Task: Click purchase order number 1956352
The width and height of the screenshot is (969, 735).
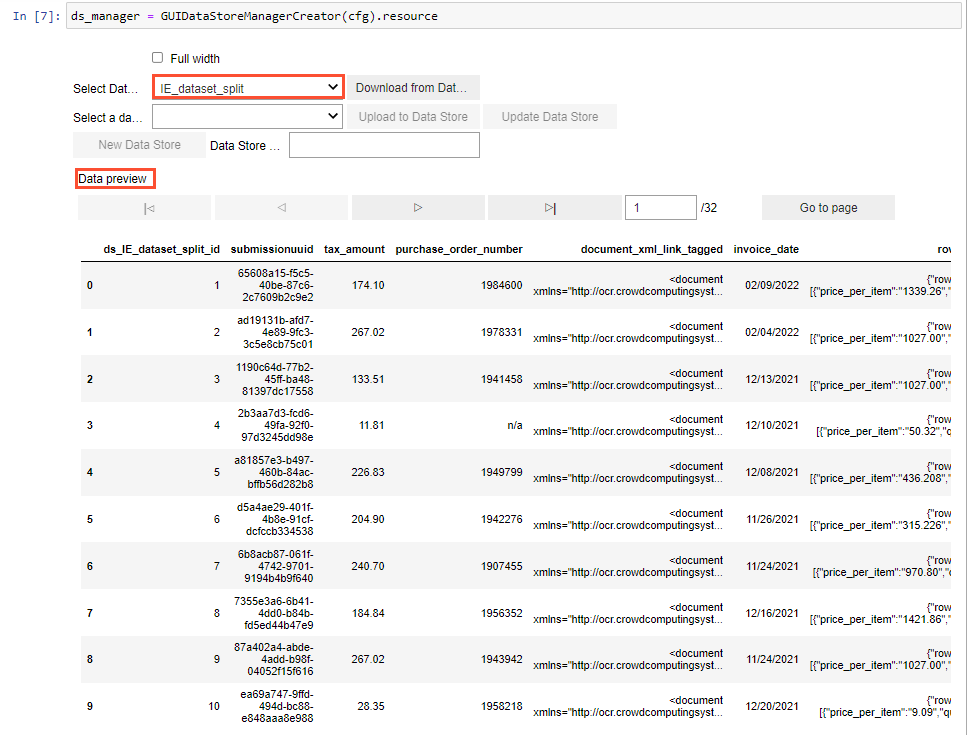Action: (501, 613)
